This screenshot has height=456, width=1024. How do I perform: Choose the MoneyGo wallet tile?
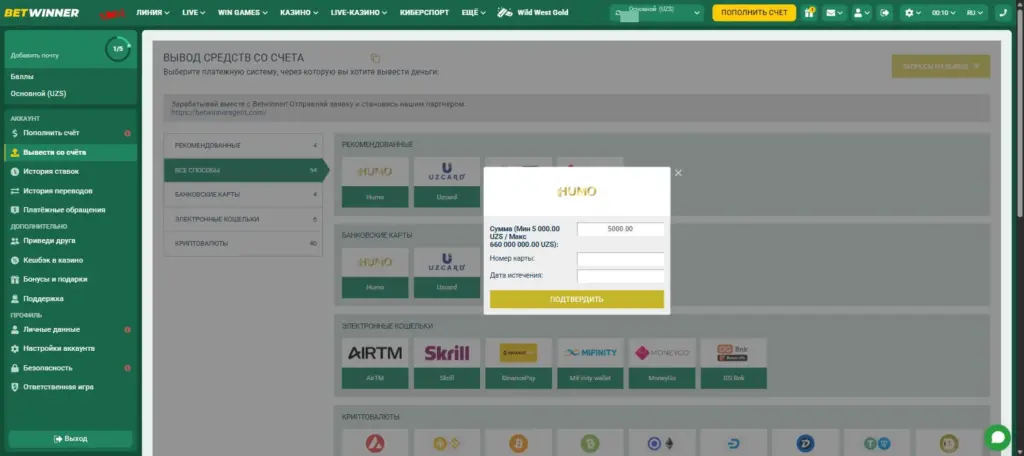pyautogui.click(x=662, y=363)
